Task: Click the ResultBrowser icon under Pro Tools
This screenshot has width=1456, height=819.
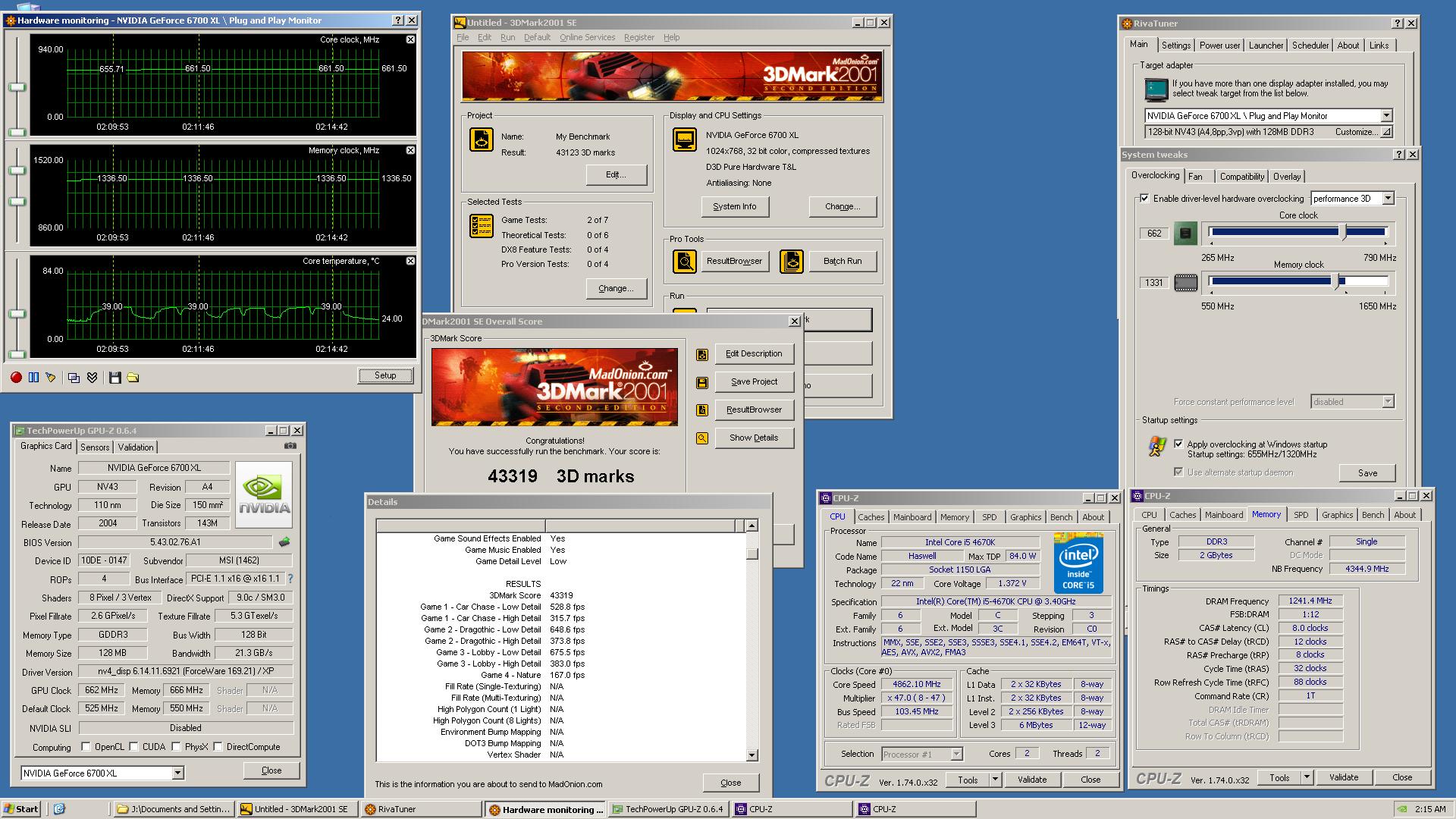Action: (685, 262)
